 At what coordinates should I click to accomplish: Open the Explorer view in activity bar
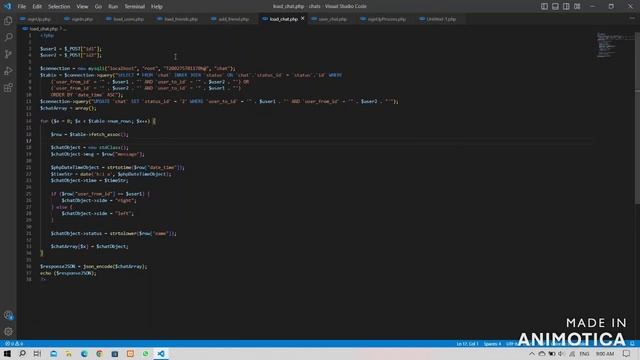tap(8, 21)
